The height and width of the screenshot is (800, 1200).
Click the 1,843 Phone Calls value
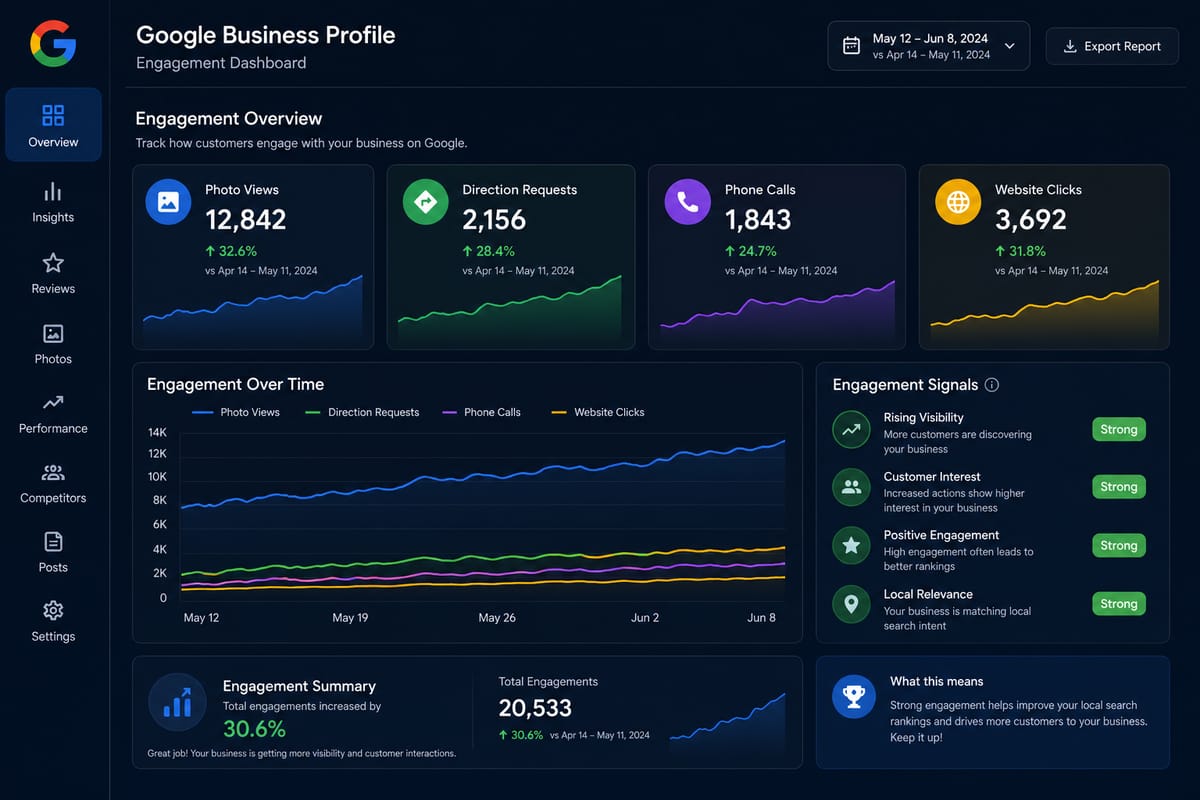[758, 220]
